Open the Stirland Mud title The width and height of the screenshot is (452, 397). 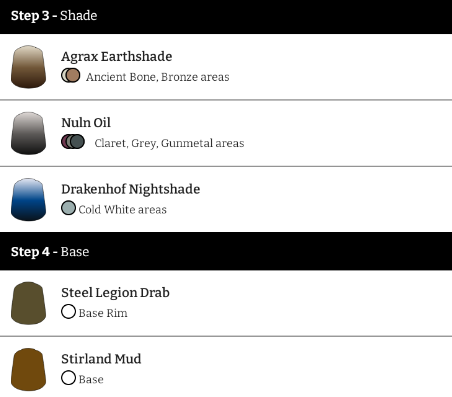(x=101, y=359)
